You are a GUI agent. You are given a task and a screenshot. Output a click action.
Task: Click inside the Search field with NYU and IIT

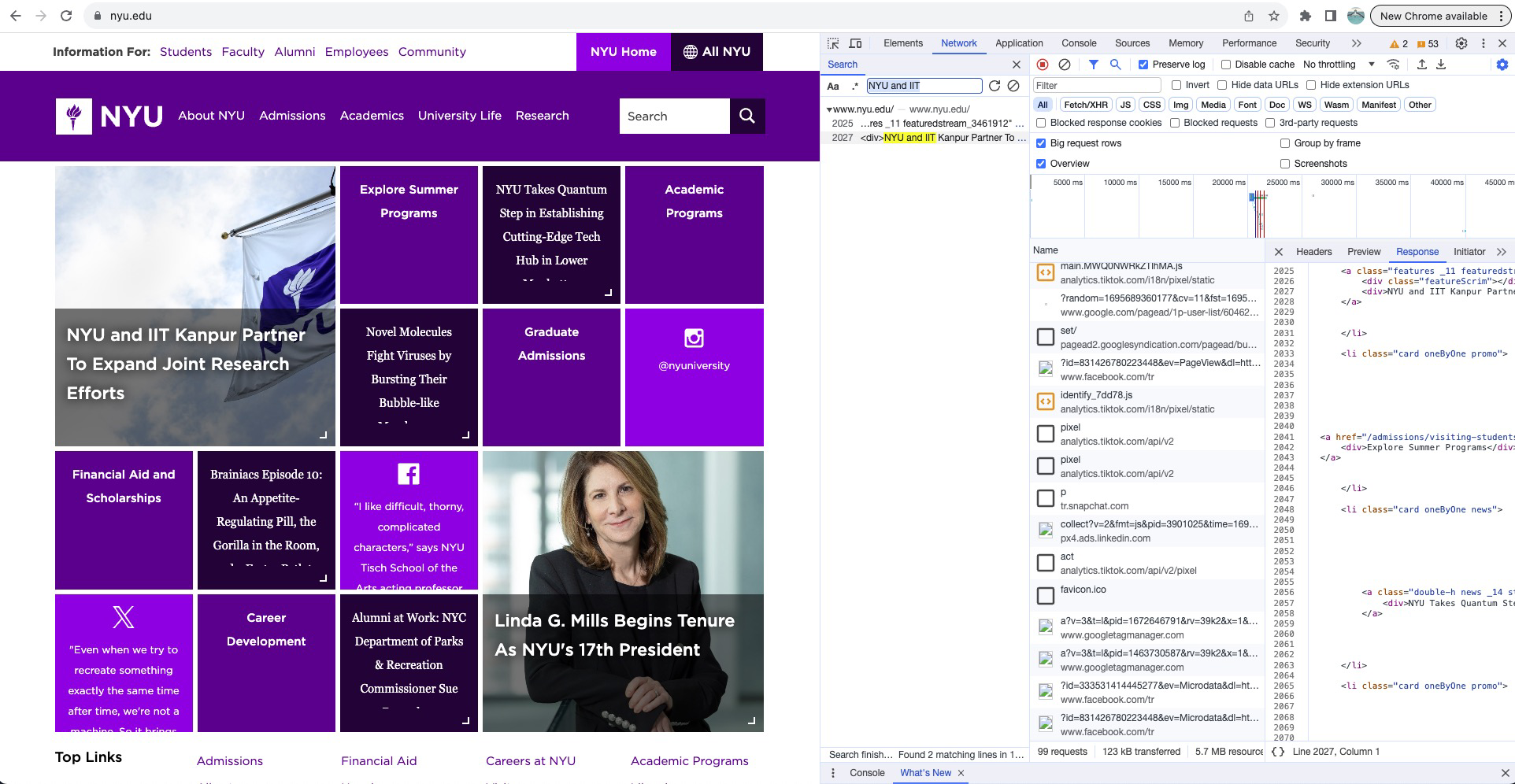coord(923,86)
